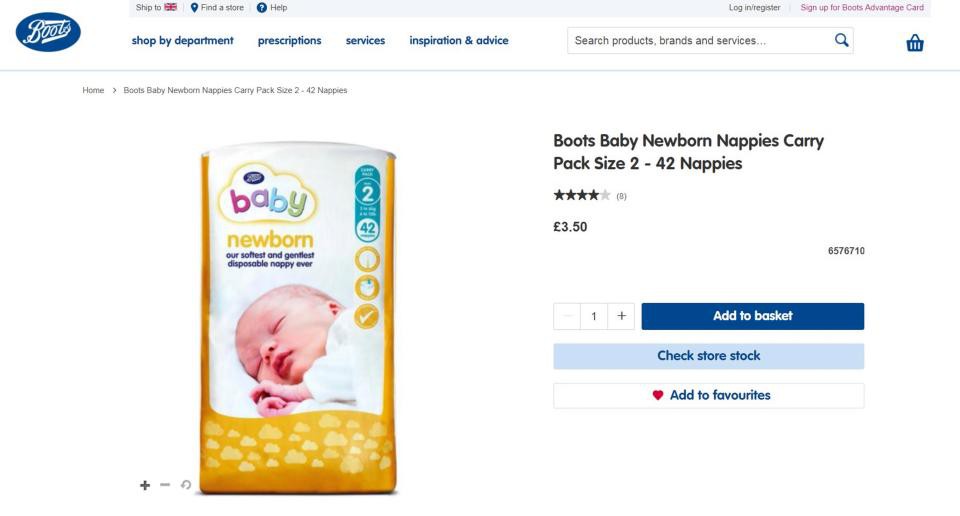Add product to favourites
This screenshot has height=516, width=960.
pyautogui.click(x=708, y=395)
